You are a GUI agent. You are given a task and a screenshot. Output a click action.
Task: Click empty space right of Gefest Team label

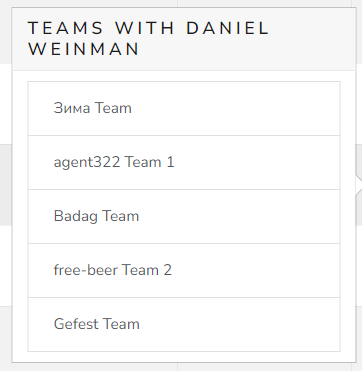pos(239,324)
